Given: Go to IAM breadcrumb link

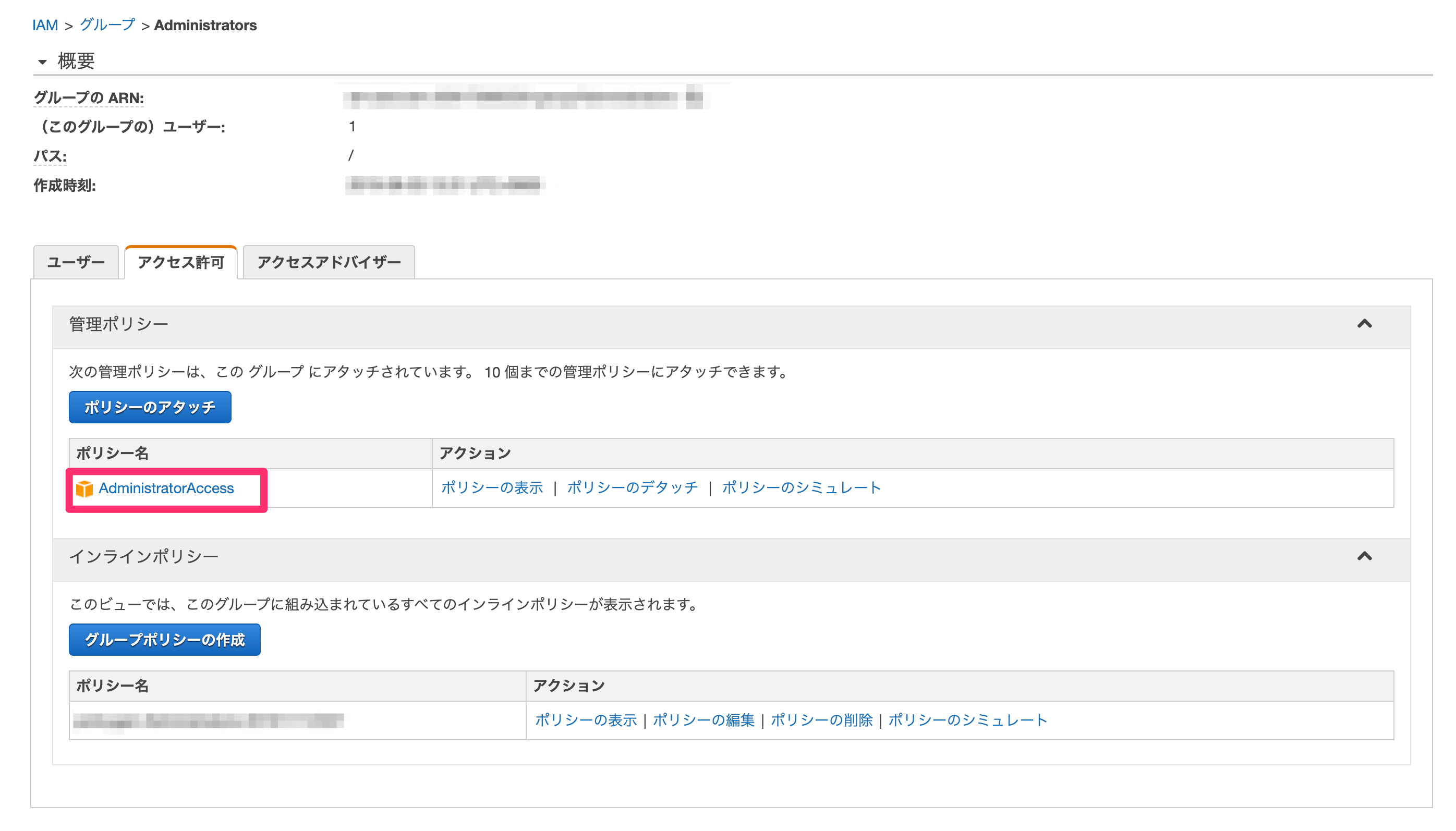Looking at the screenshot, I should pos(45,25).
